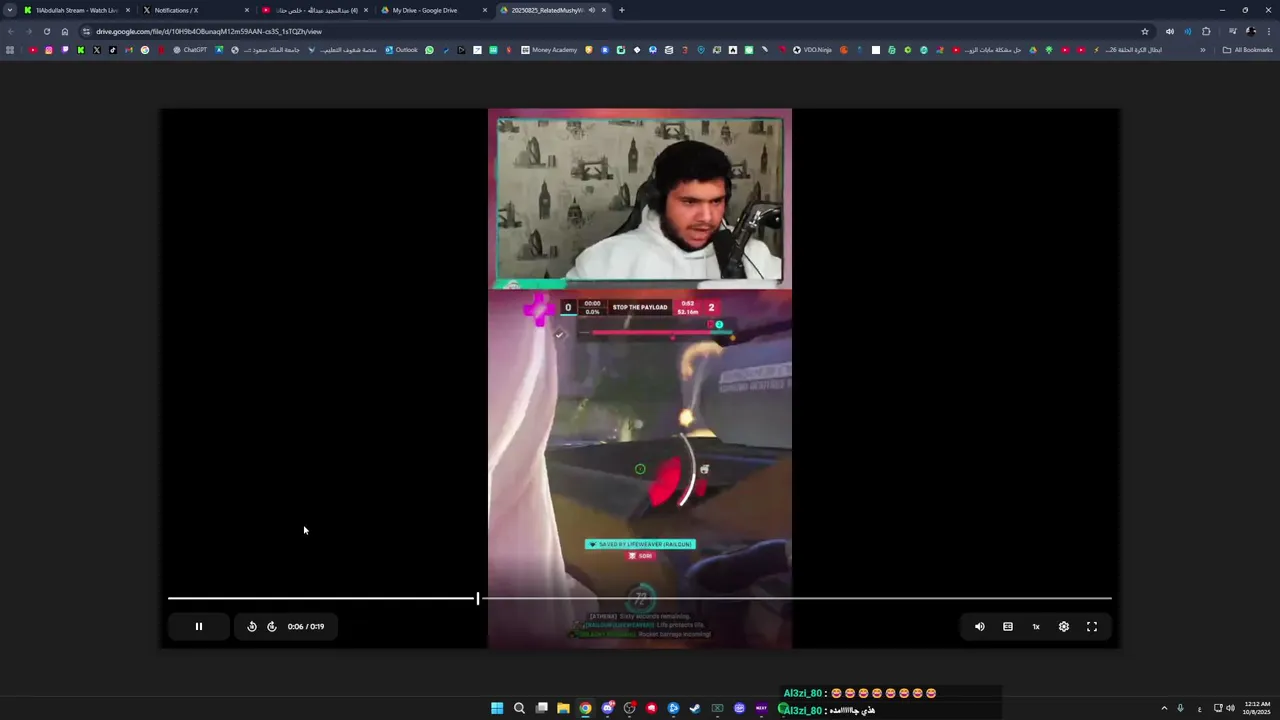
Task: Open Discord from the taskbar
Action: coord(607,708)
